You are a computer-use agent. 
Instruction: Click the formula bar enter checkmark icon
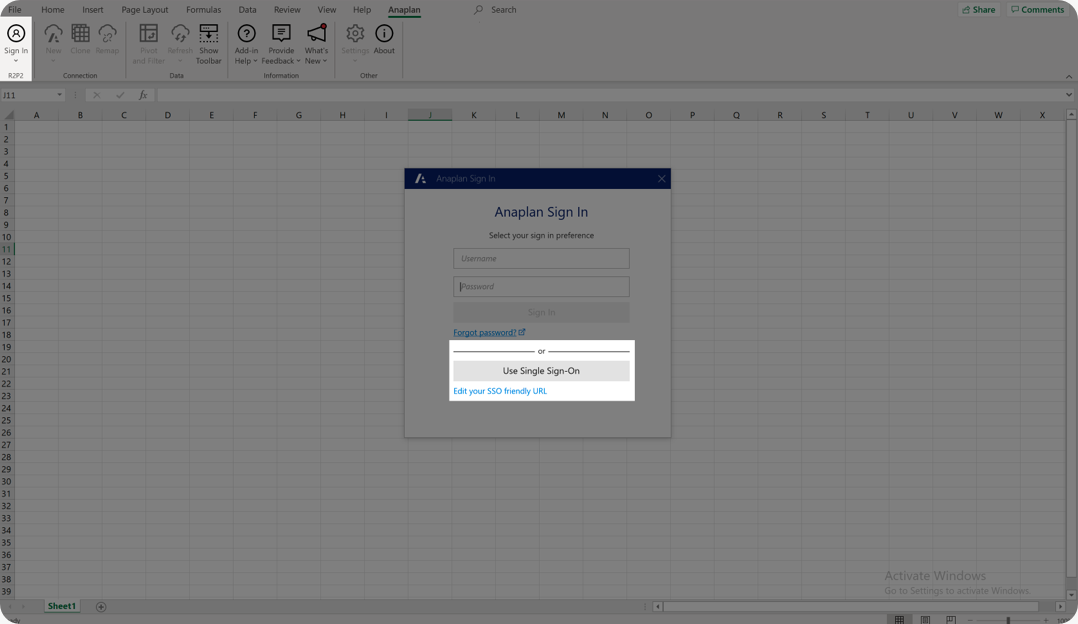120,95
